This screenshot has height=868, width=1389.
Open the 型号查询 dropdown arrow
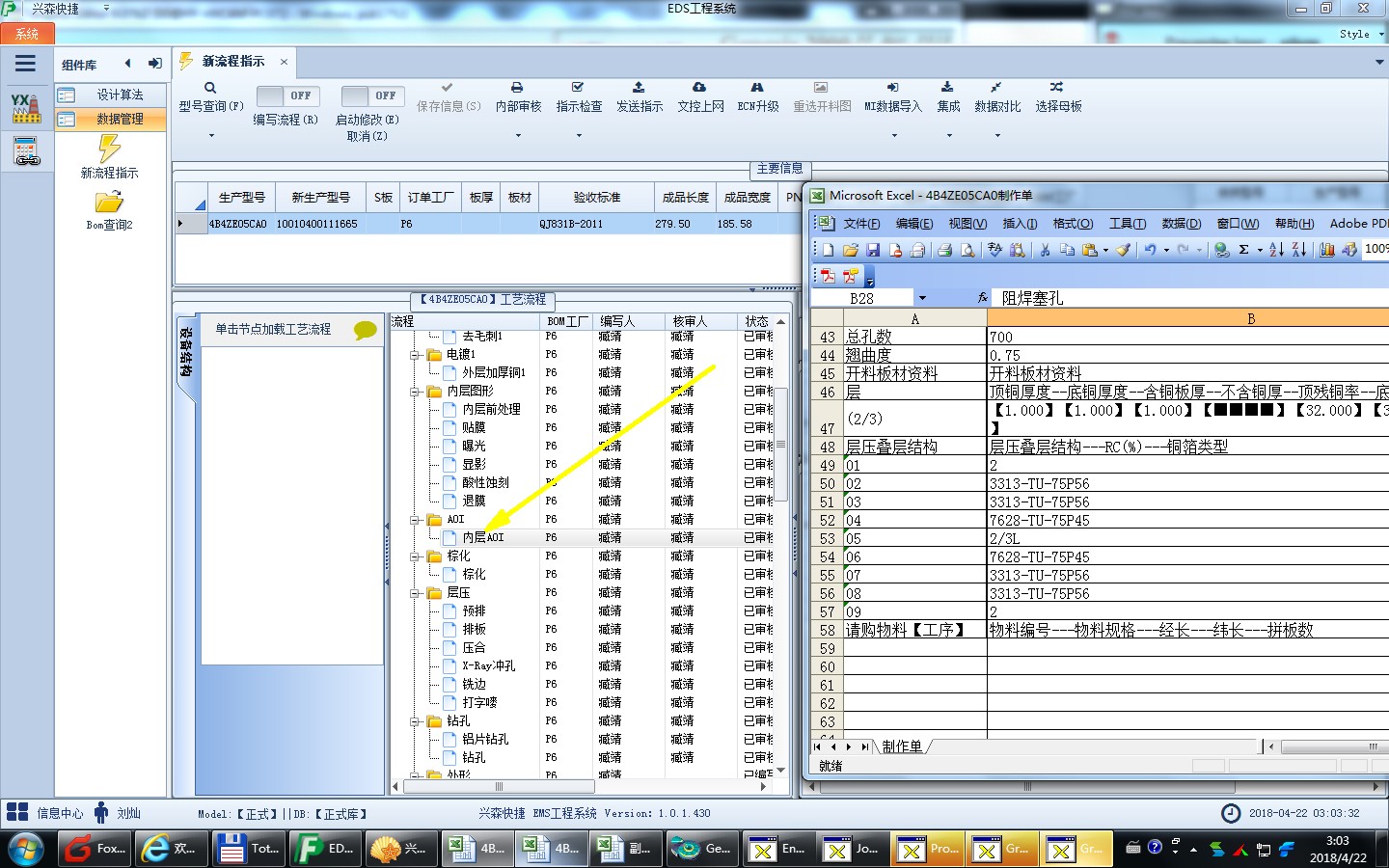(x=211, y=136)
